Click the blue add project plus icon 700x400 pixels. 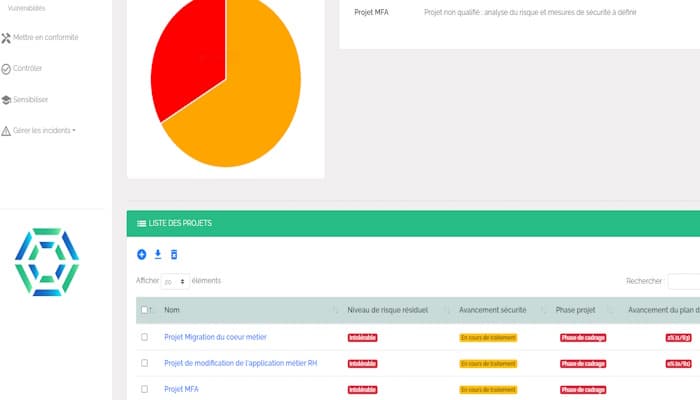click(x=142, y=254)
